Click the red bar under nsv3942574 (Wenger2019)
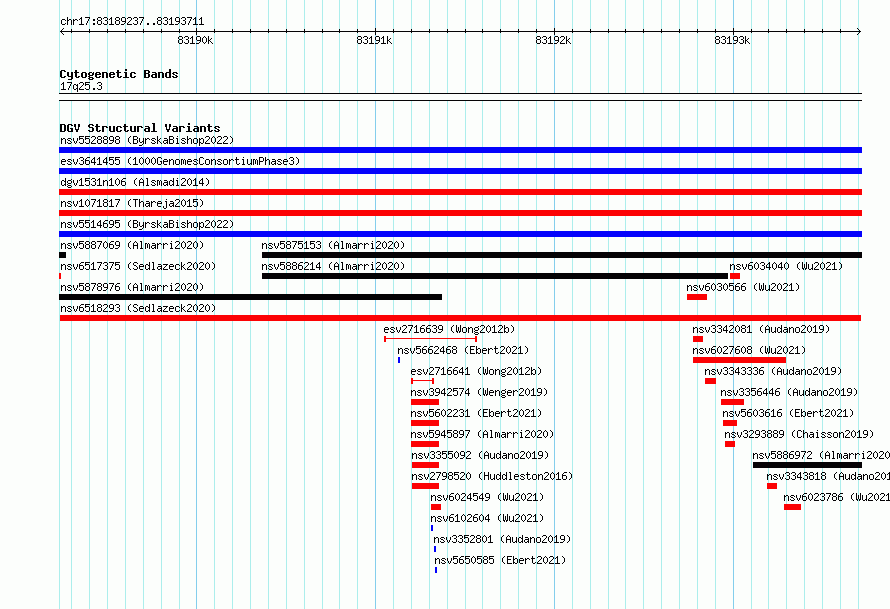Screen dimensions: 890x609 tap(425, 402)
